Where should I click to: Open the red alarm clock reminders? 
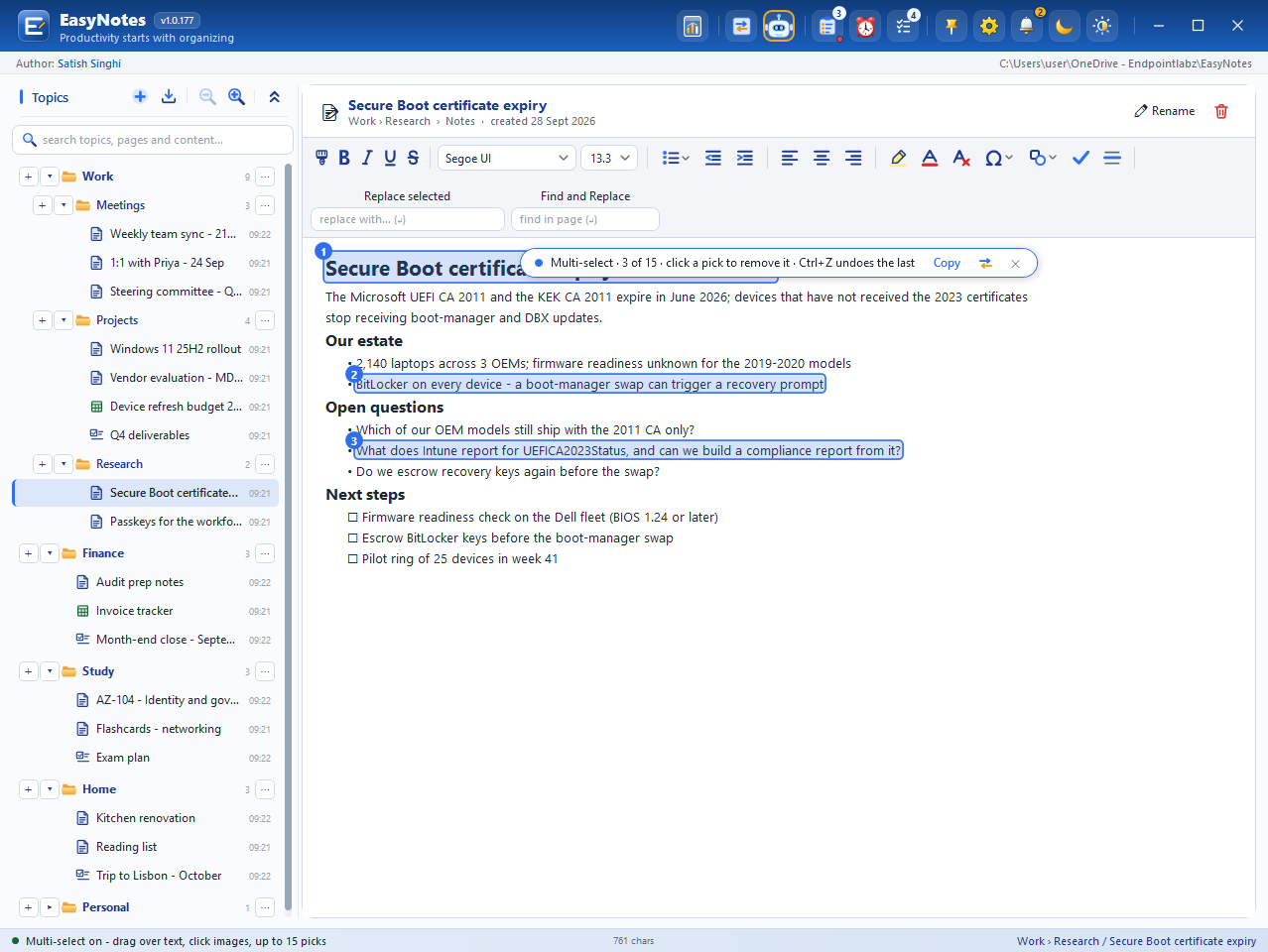click(866, 27)
